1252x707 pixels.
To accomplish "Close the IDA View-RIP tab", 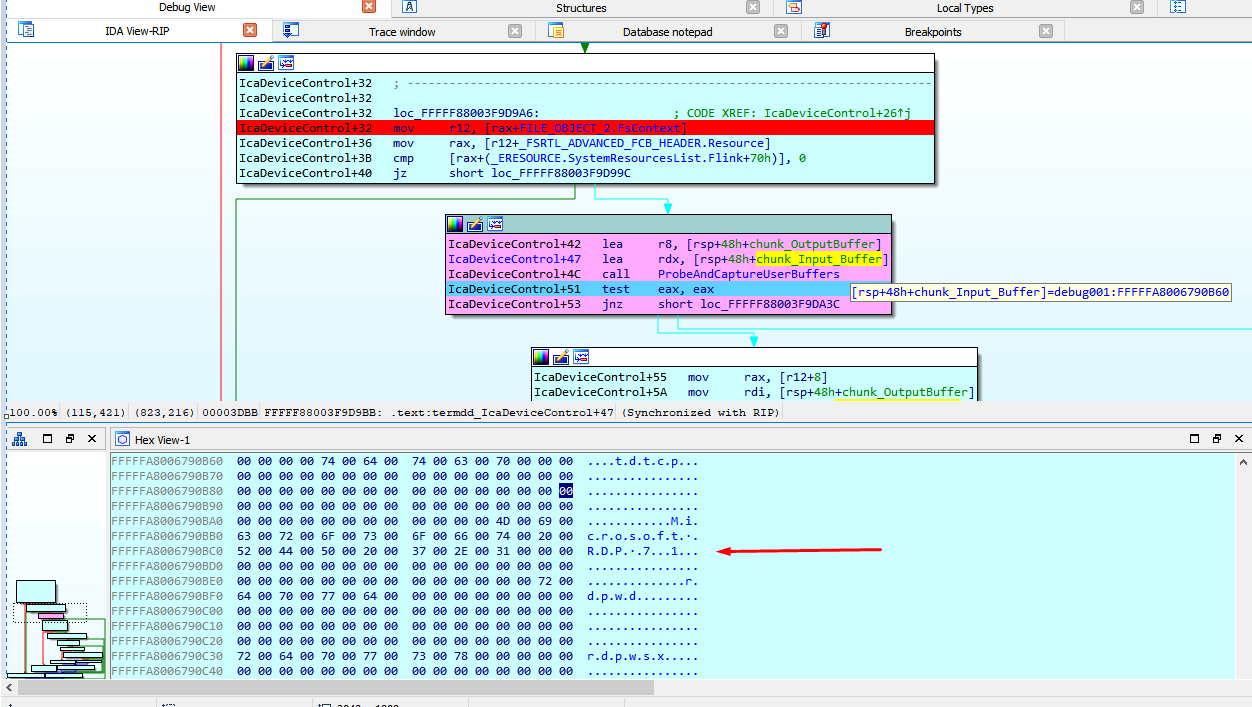I will 250,30.
